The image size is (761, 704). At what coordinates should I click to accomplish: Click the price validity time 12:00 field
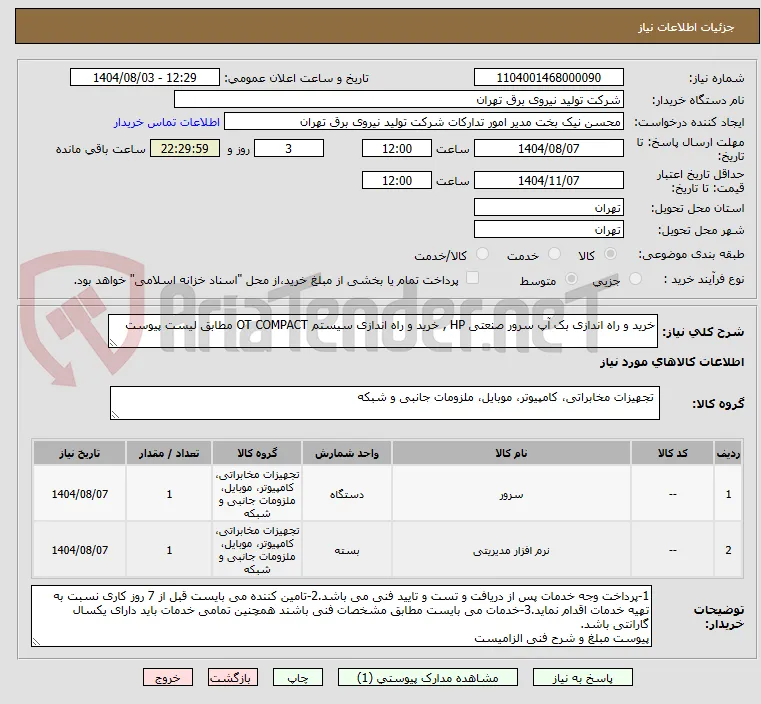[x=397, y=180]
